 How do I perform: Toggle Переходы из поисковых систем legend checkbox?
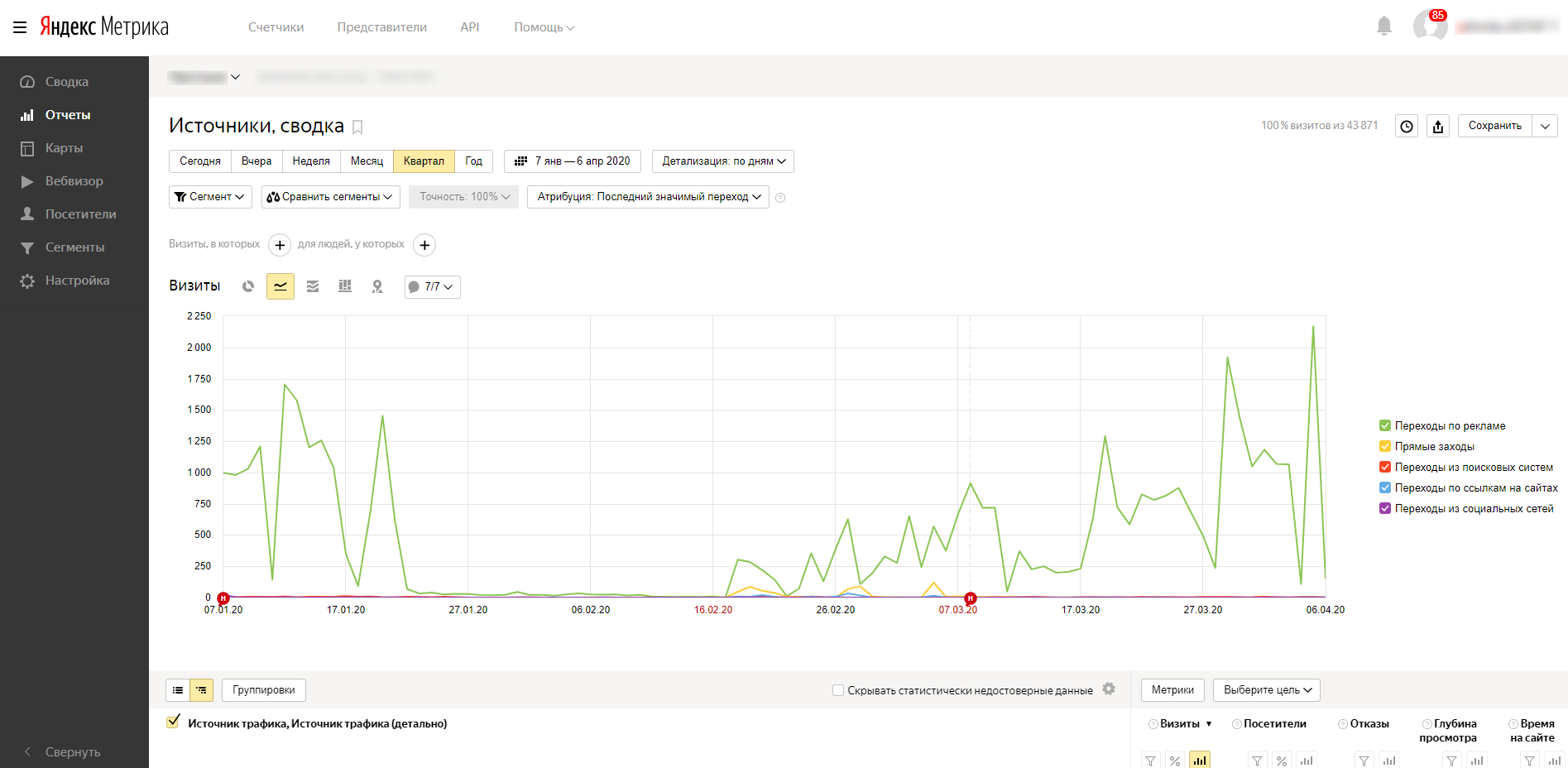click(x=1385, y=468)
